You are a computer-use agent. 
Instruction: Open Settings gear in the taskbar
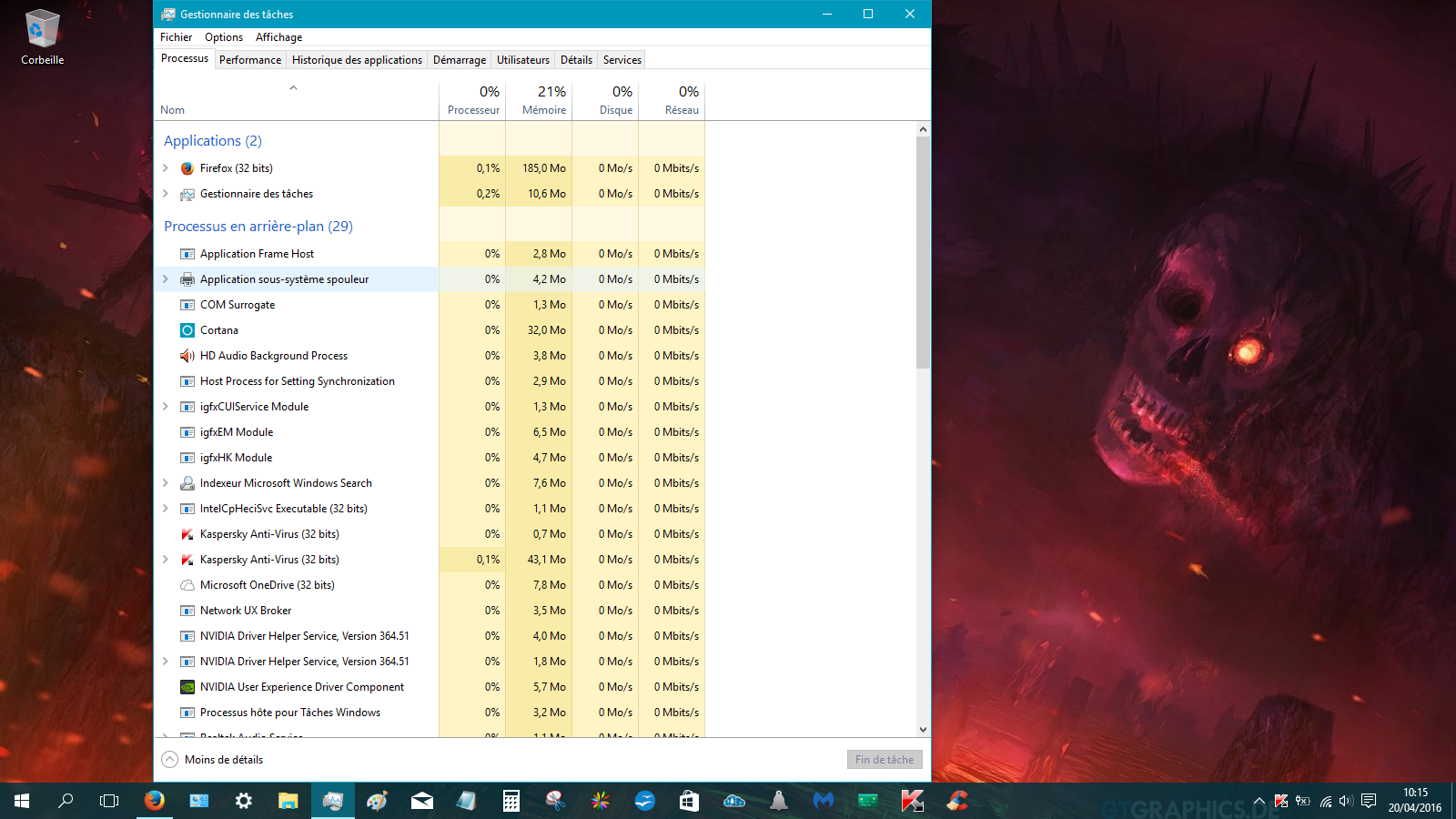coord(244,801)
